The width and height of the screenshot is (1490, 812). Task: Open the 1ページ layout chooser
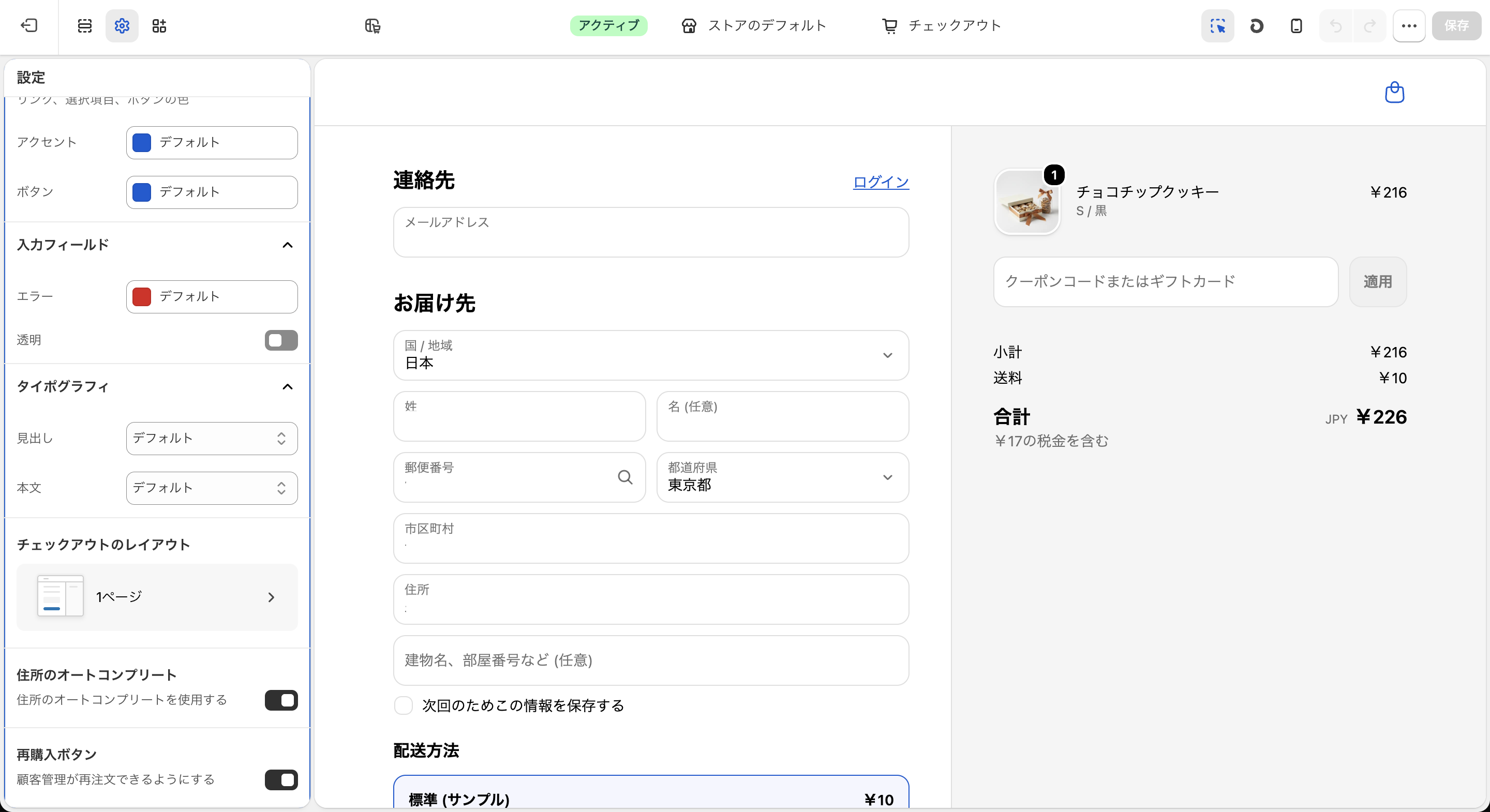[x=157, y=597]
